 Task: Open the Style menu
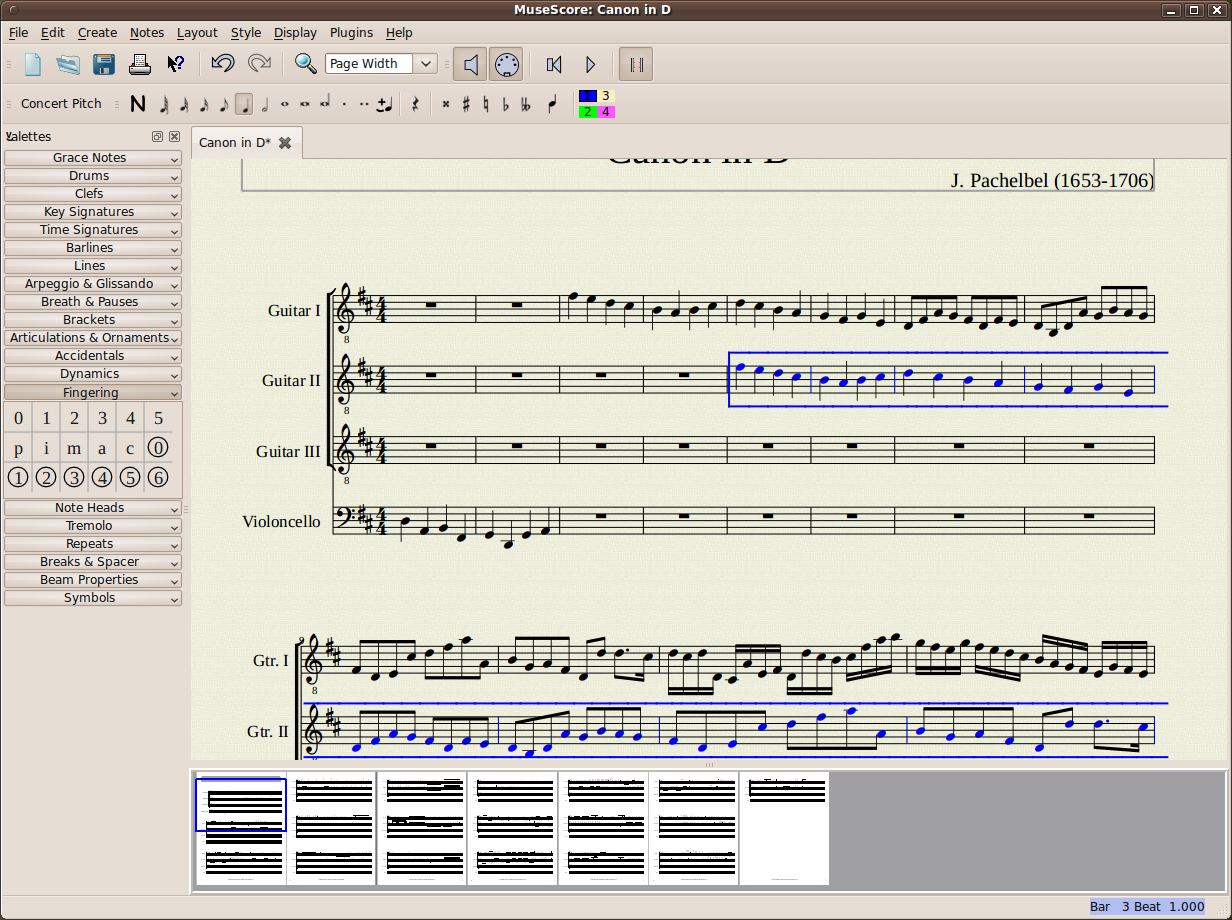pos(245,33)
